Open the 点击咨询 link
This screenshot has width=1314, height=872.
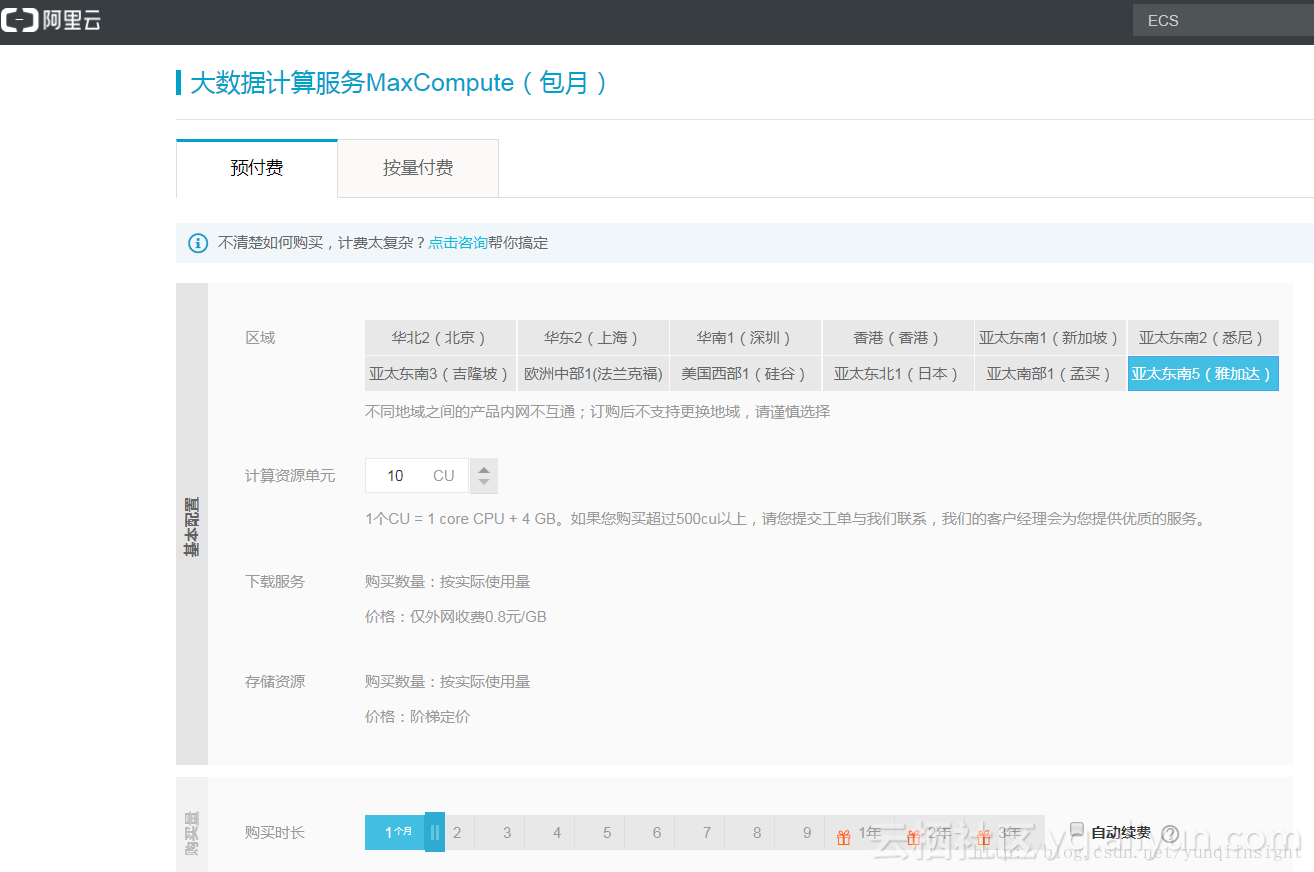click(x=458, y=243)
